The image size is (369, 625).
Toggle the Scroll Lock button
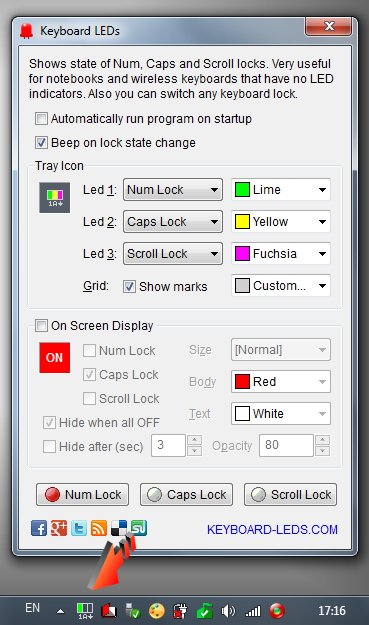point(290,495)
